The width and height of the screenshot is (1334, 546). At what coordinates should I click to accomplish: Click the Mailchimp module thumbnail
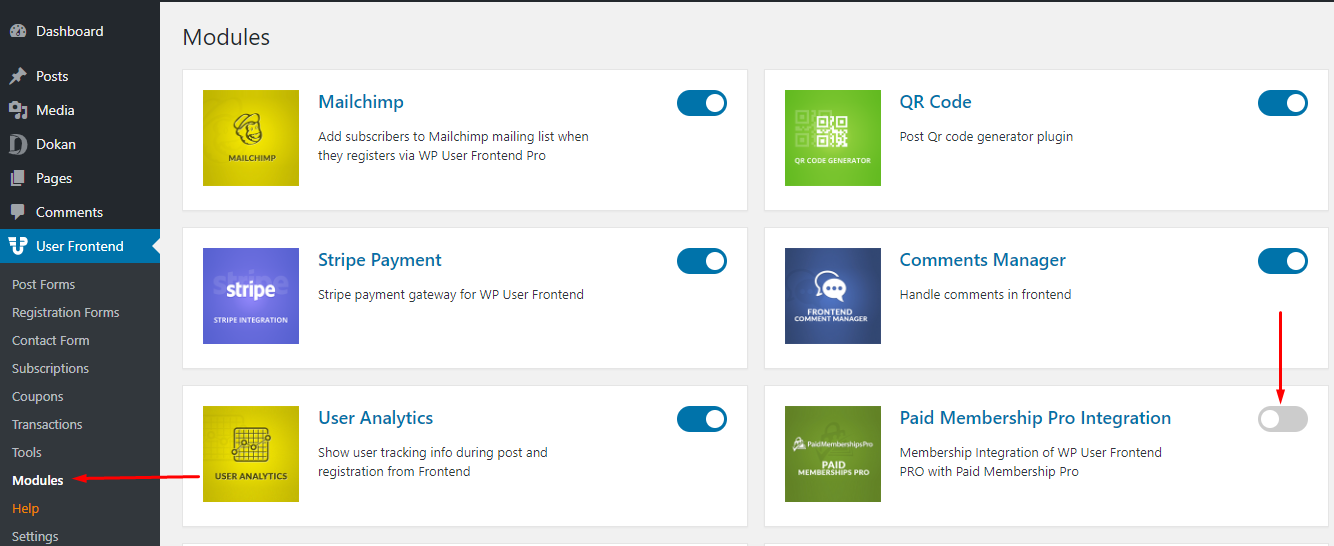point(251,138)
